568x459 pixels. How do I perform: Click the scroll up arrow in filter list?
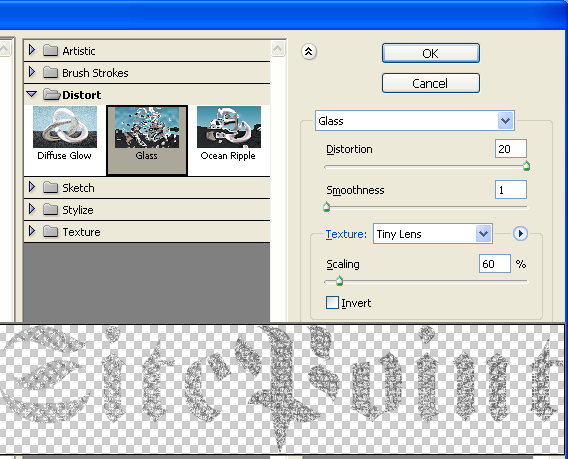[x=278, y=49]
